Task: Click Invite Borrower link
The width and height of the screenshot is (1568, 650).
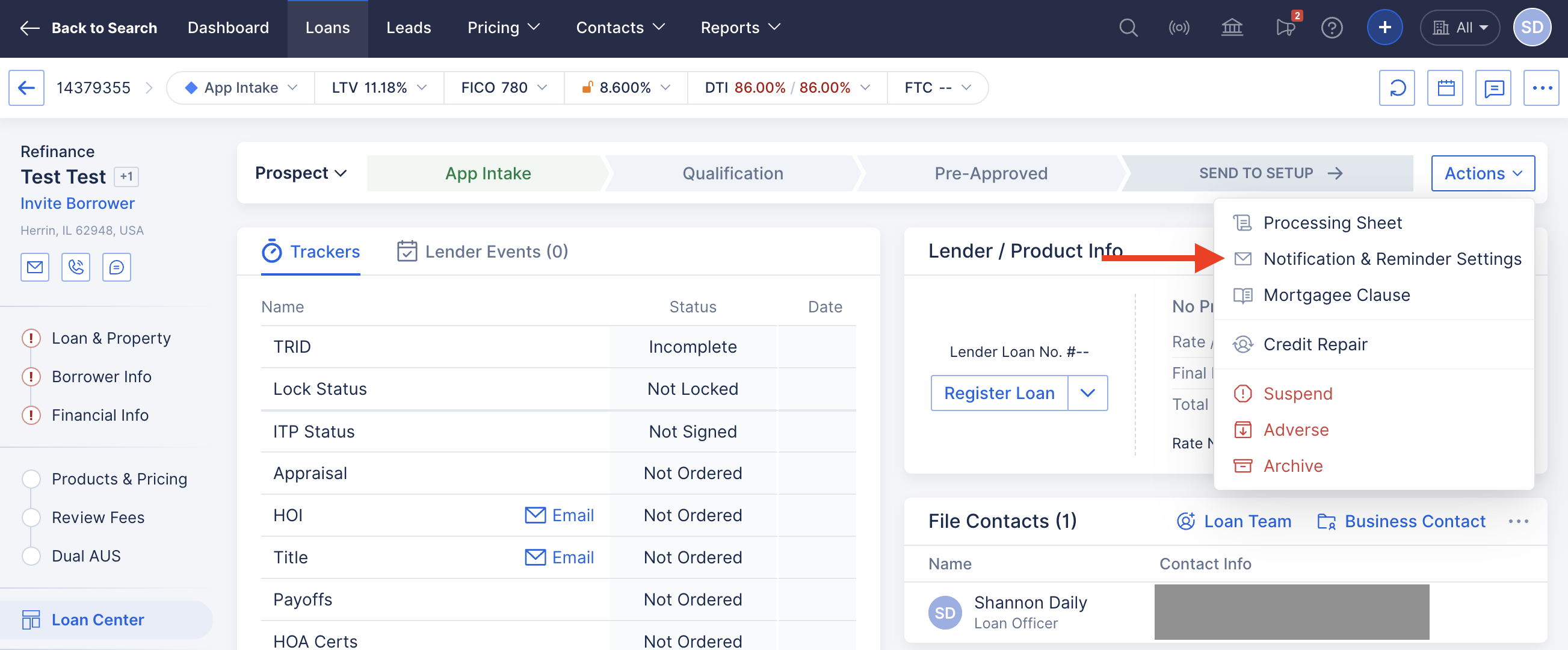Action: 77,203
